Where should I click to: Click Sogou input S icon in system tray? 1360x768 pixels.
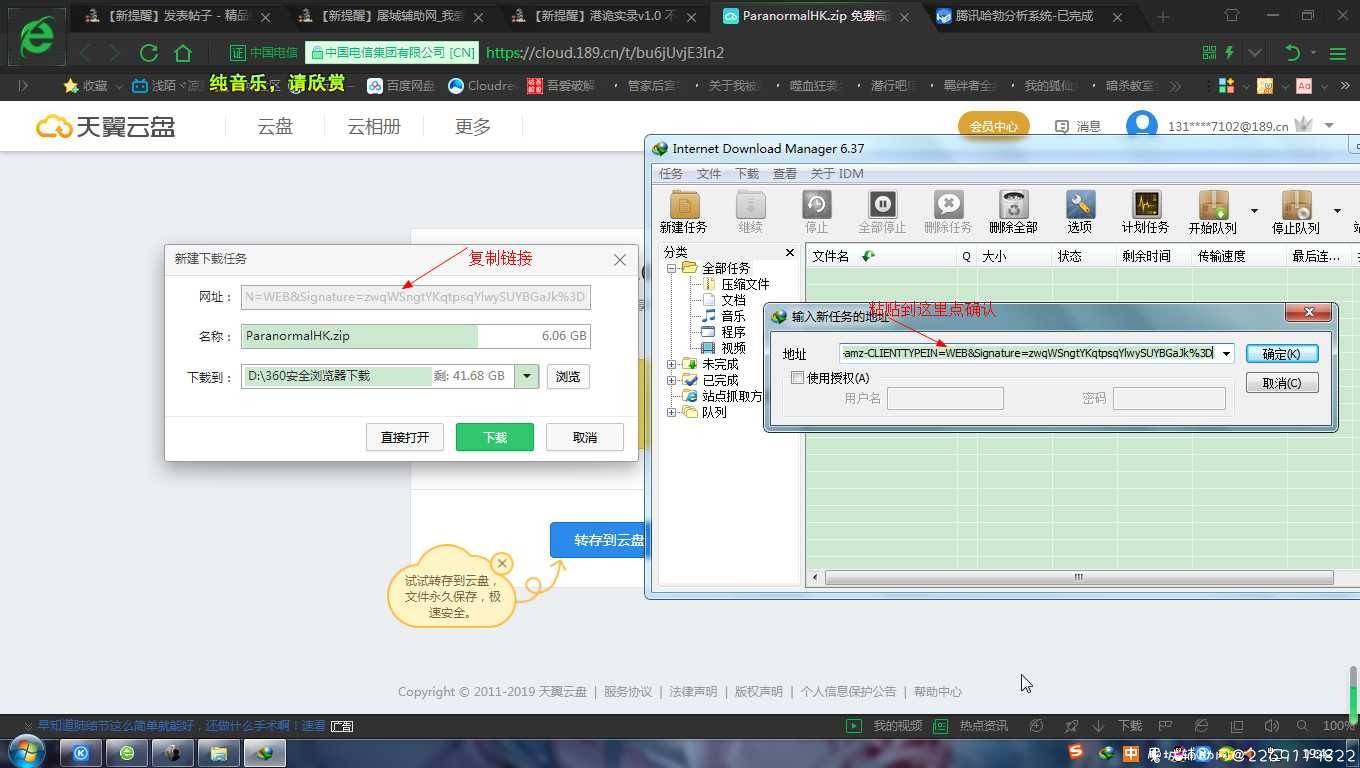click(x=1076, y=752)
